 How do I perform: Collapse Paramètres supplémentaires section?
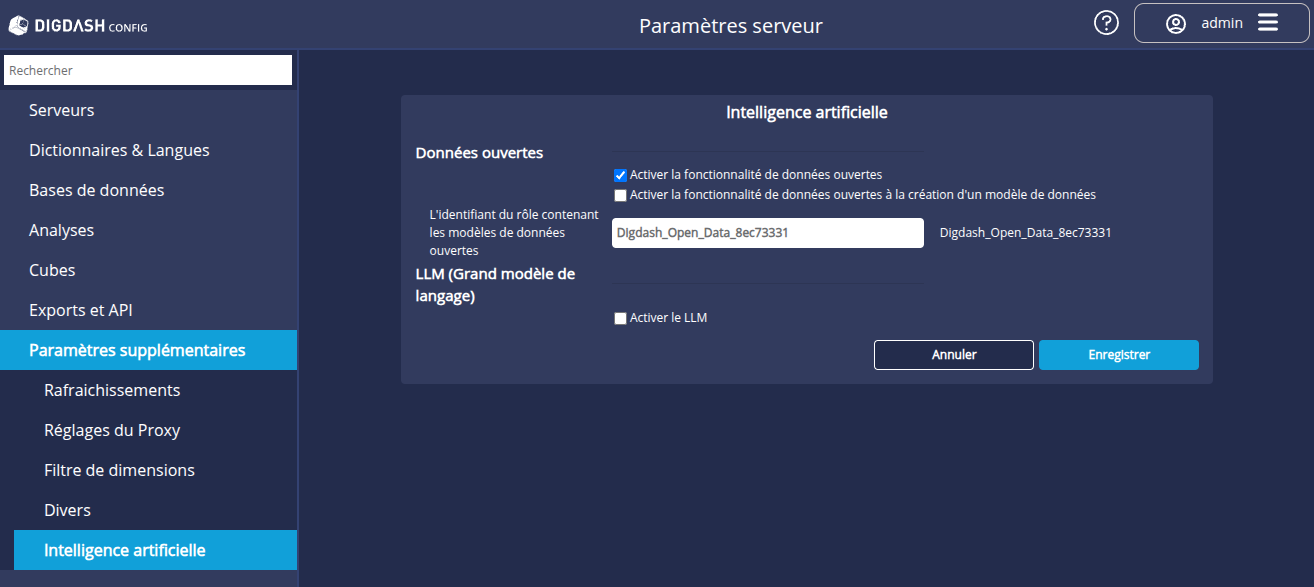(137, 350)
